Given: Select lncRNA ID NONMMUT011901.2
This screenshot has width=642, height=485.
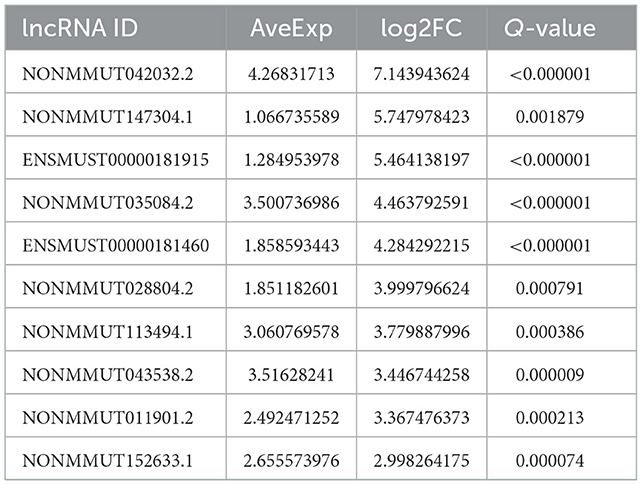Looking at the screenshot, I should pos(108,417).
